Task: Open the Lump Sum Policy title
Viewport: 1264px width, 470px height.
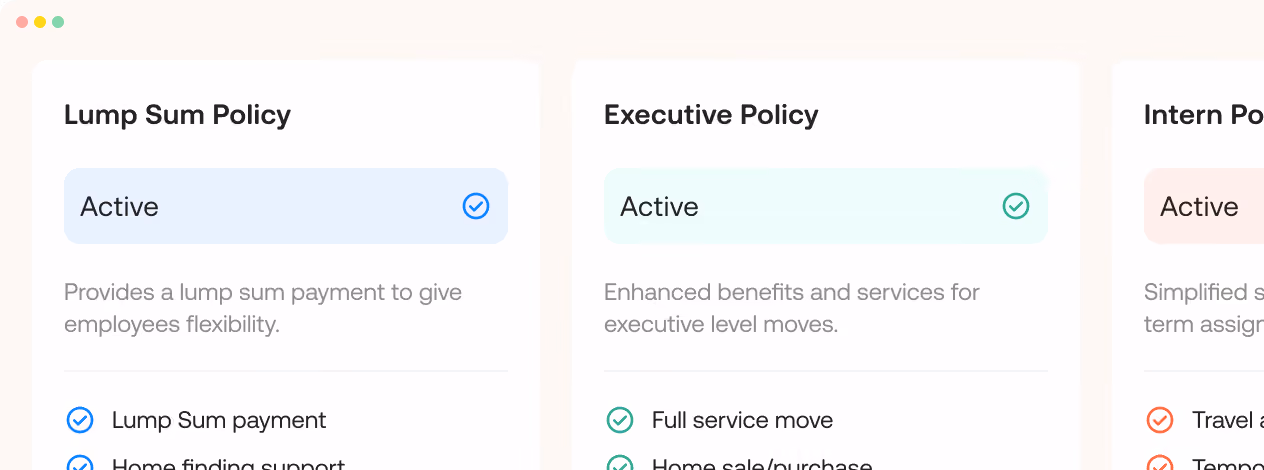Action: 177,115
